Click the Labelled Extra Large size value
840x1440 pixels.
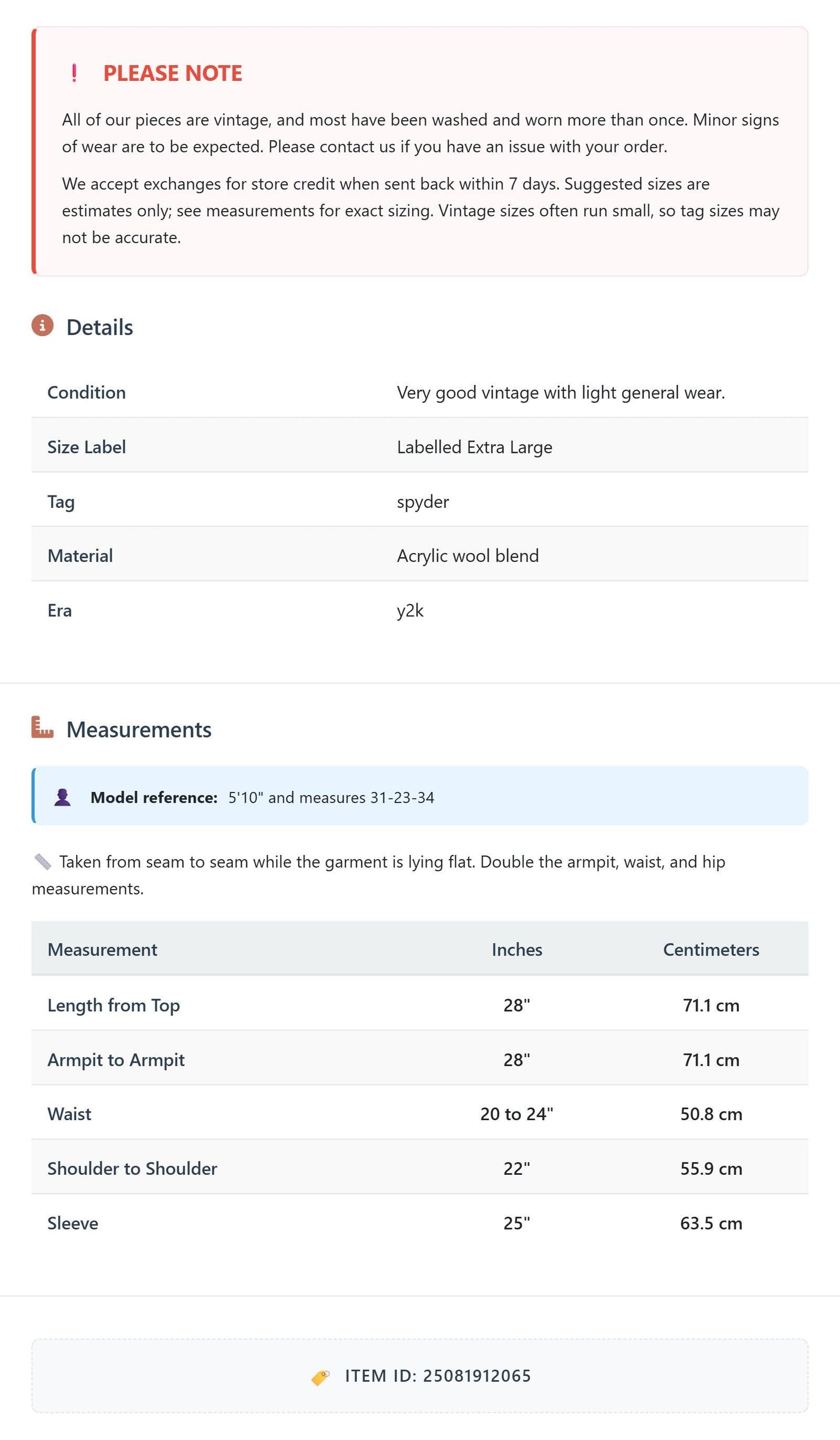click(474, 447)
